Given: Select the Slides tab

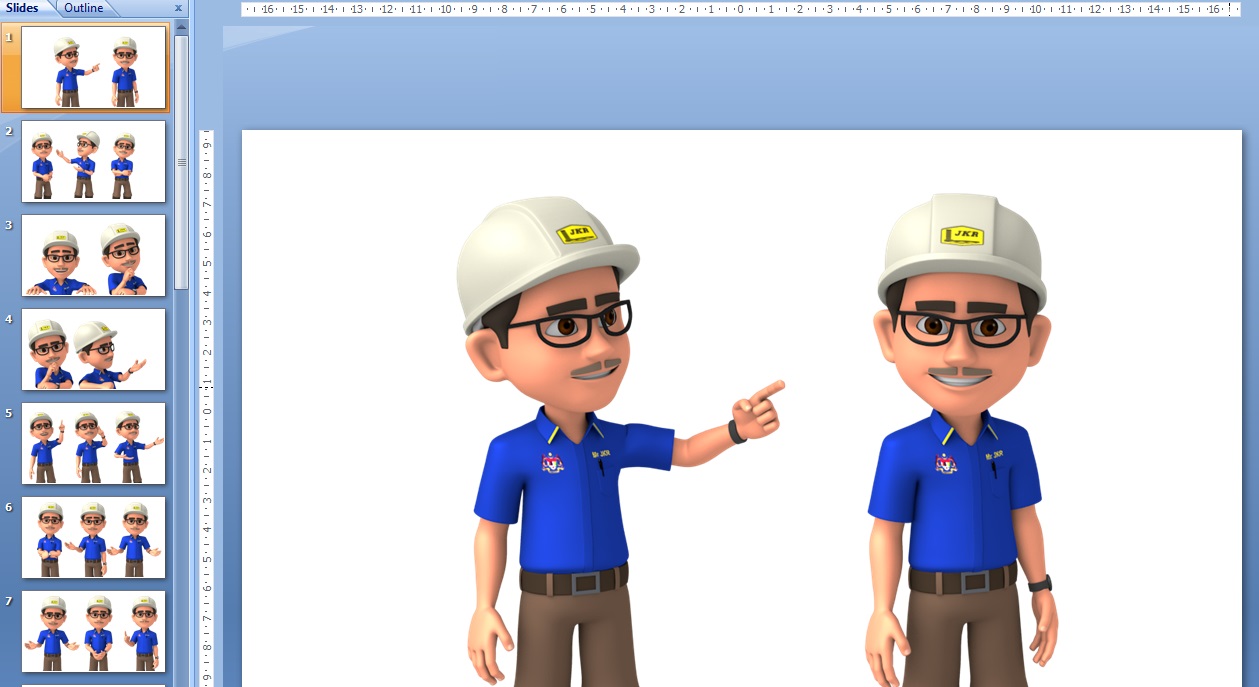Looking at the screenshot, I should coord(23,8).
